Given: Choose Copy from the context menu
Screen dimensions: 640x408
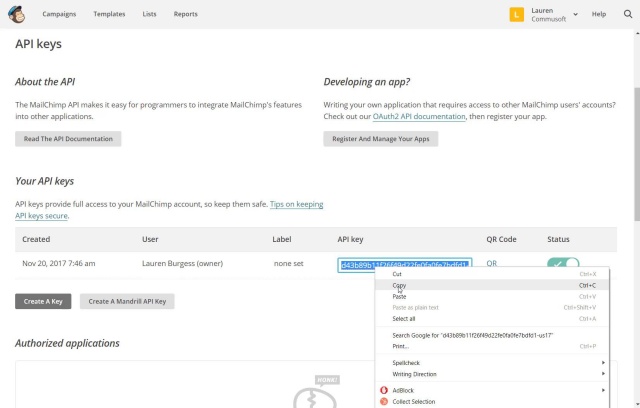Looking at the screenshot, I should click(492, 285).
